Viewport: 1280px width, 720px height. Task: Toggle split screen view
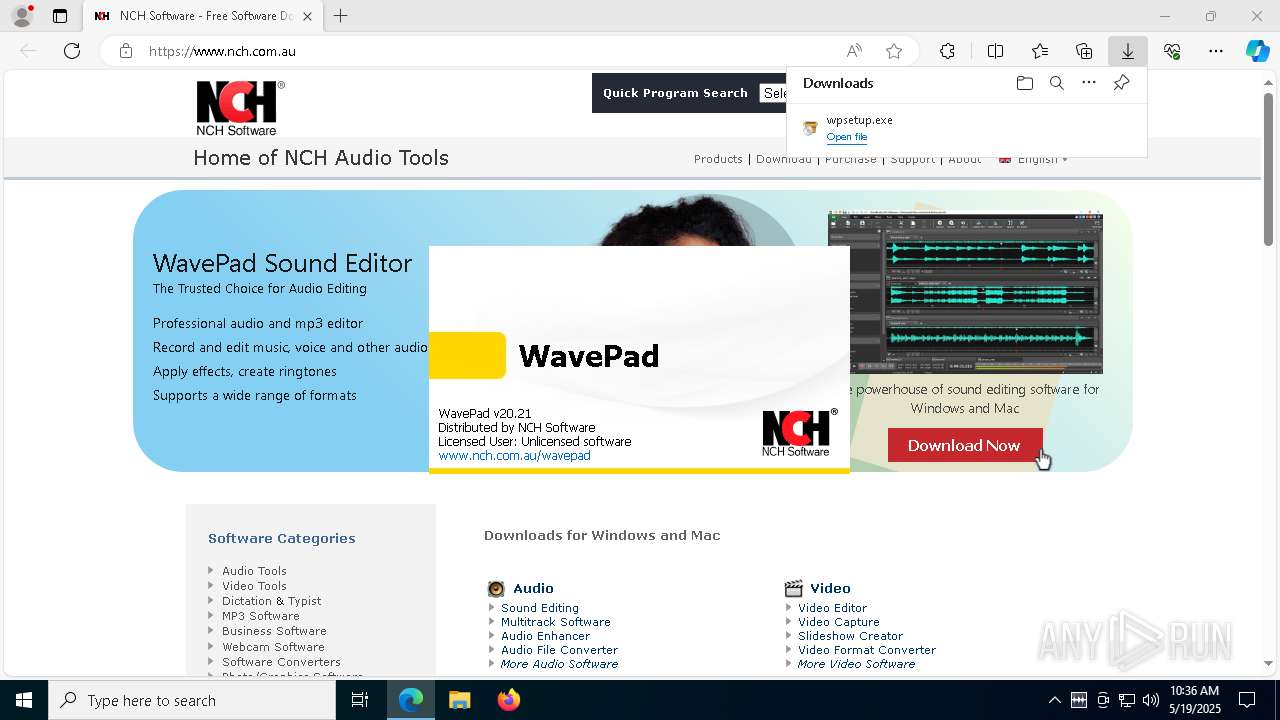[x=995, y=51]
